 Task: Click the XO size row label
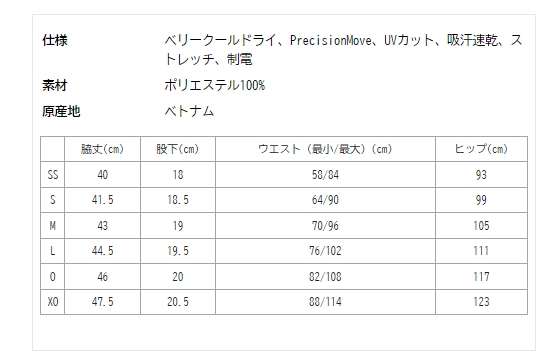tap(52, 302)
